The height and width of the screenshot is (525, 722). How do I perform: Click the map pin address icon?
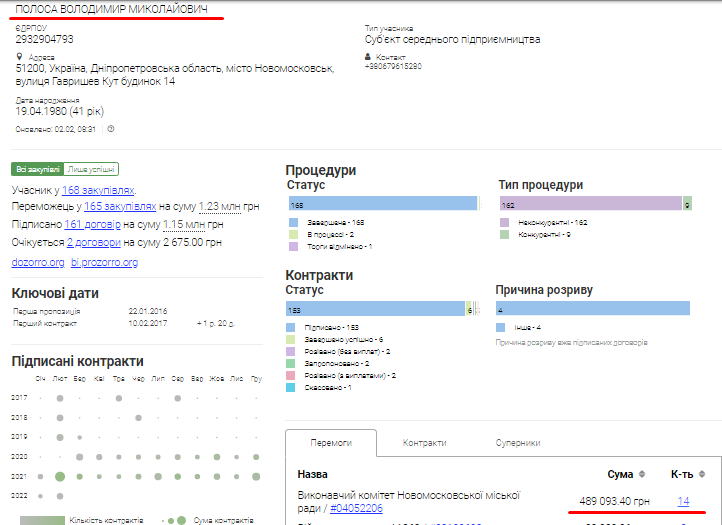point(19,57)
